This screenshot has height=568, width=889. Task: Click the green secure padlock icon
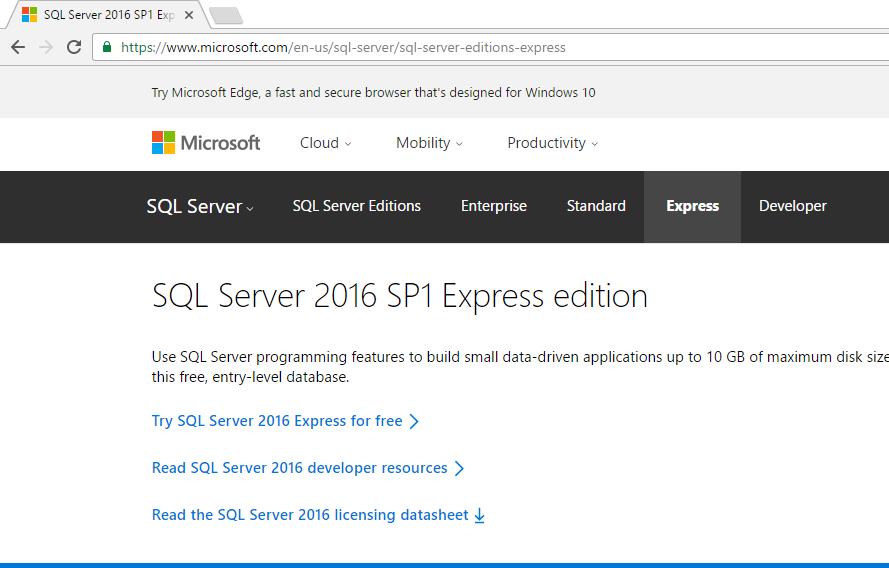pos(107,47)
